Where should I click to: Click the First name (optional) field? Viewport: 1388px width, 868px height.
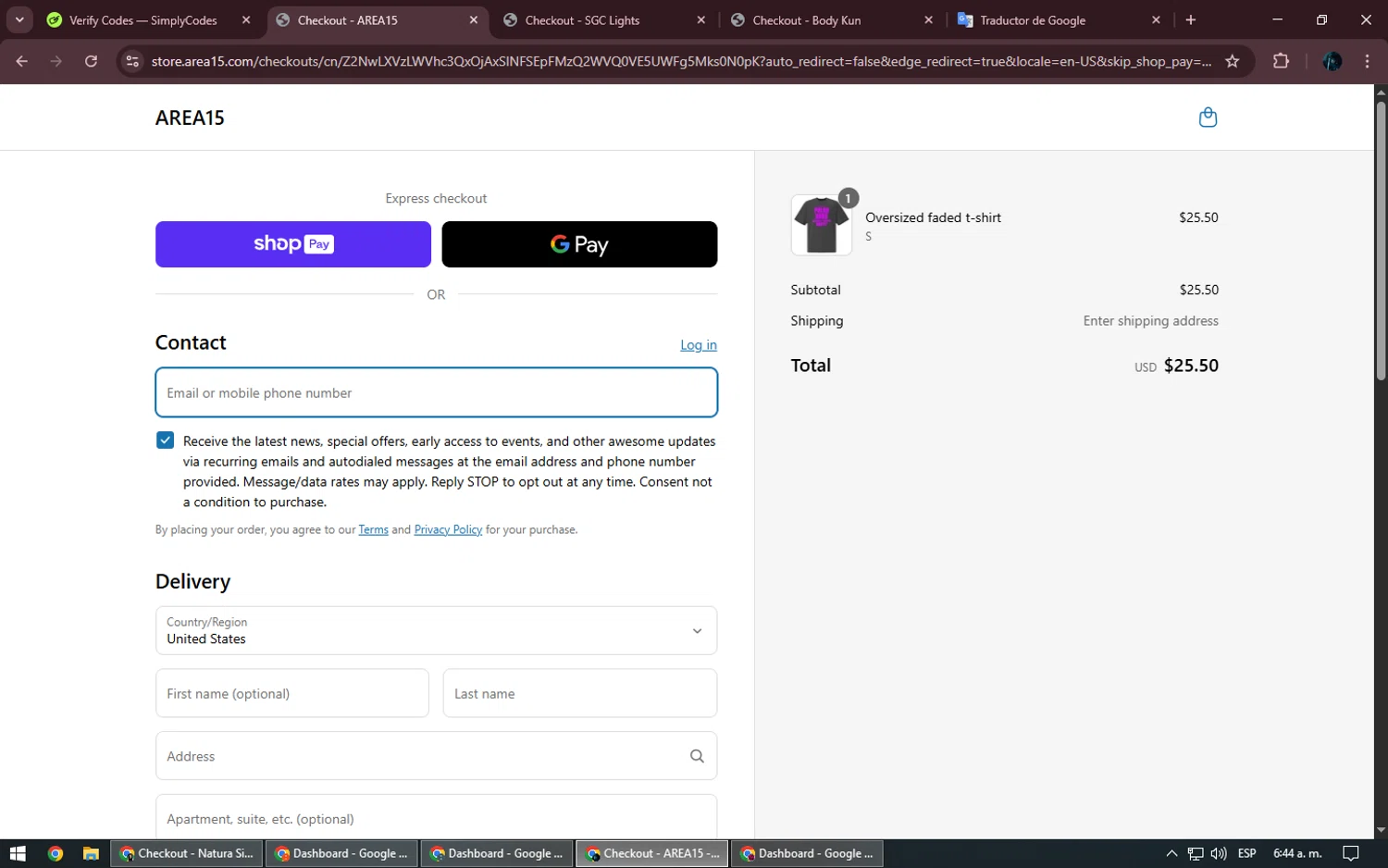coord(292,693)
